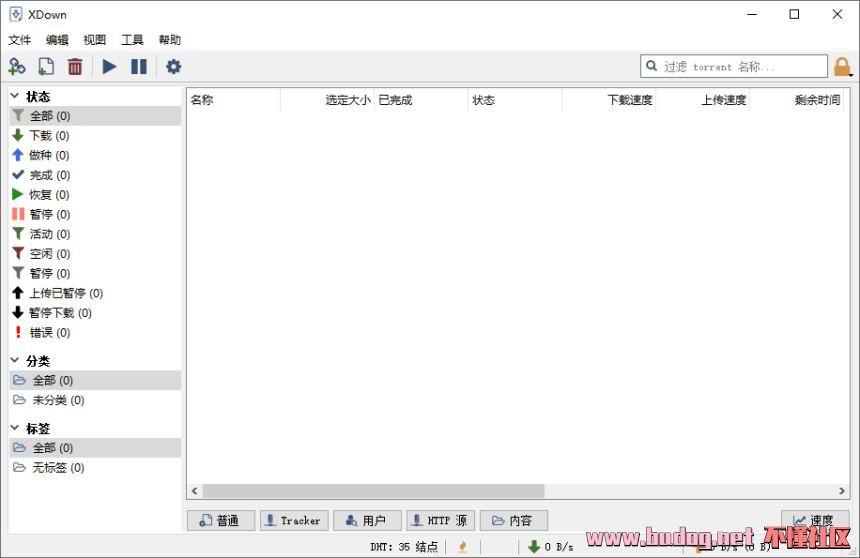Switch to the Tracker tab
This screenshot has width=860, height=558.
(295, 520)
